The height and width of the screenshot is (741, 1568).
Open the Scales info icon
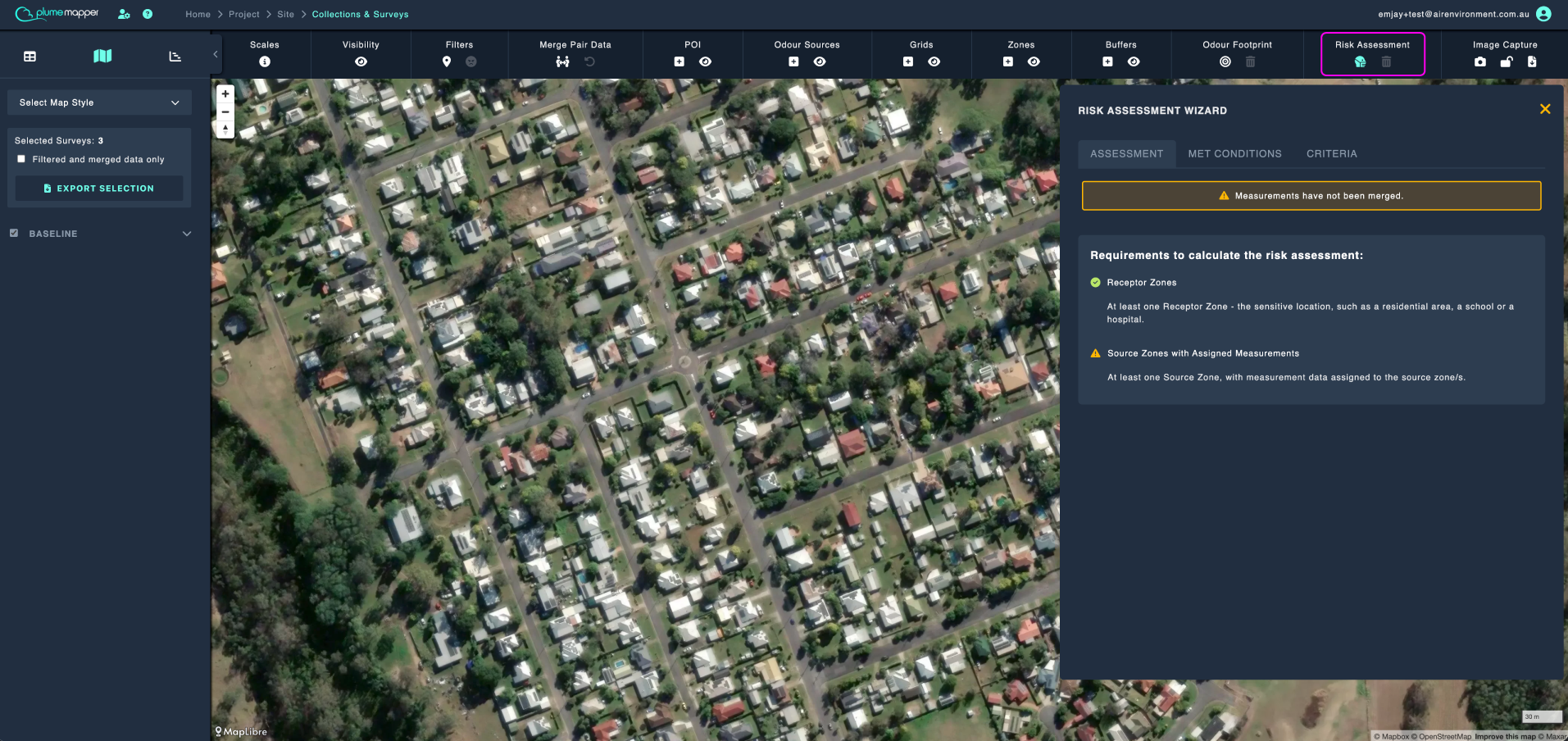click(x=265, y=61)
